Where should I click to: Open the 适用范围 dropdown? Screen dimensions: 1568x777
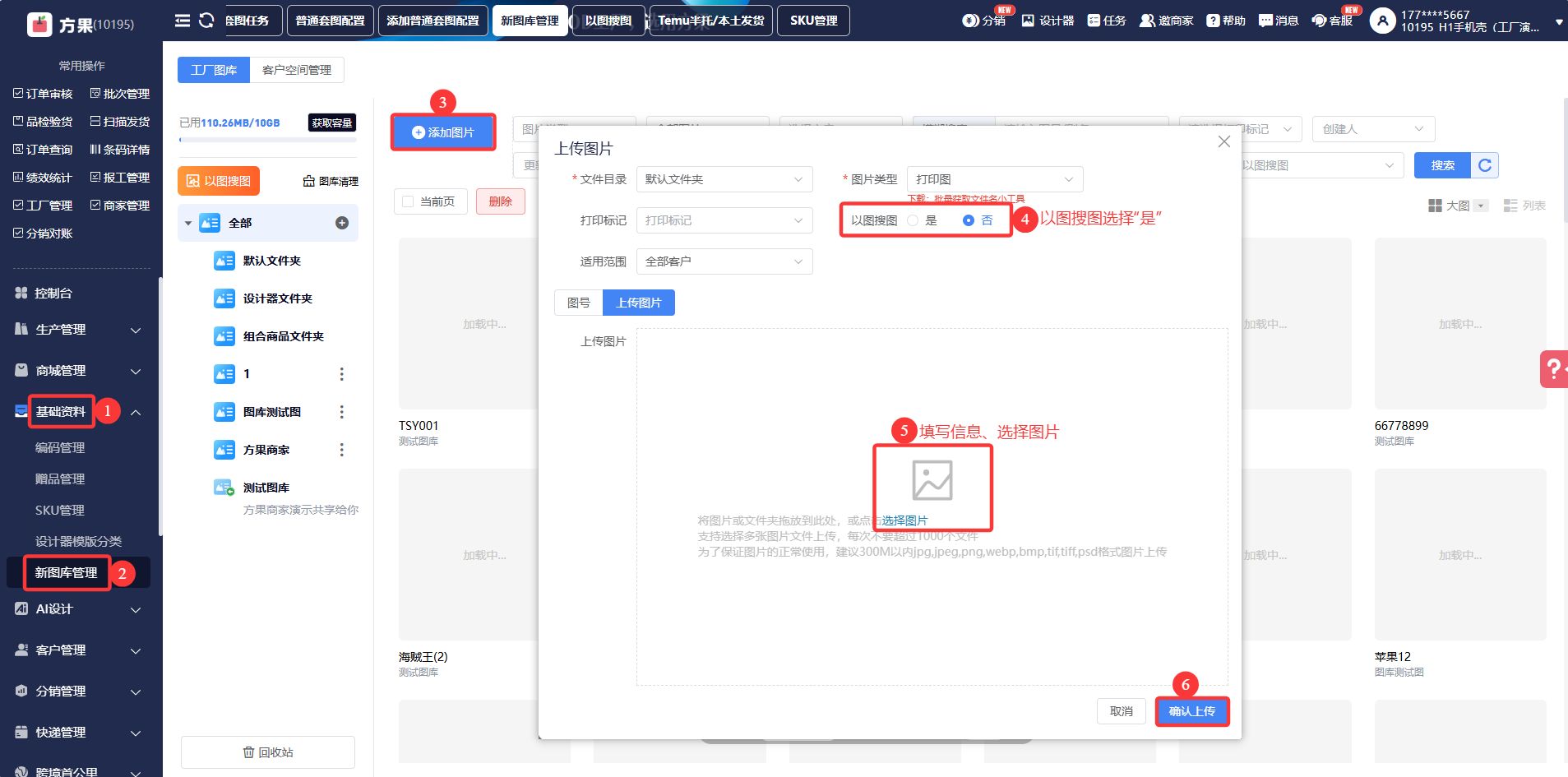point(724,261)
